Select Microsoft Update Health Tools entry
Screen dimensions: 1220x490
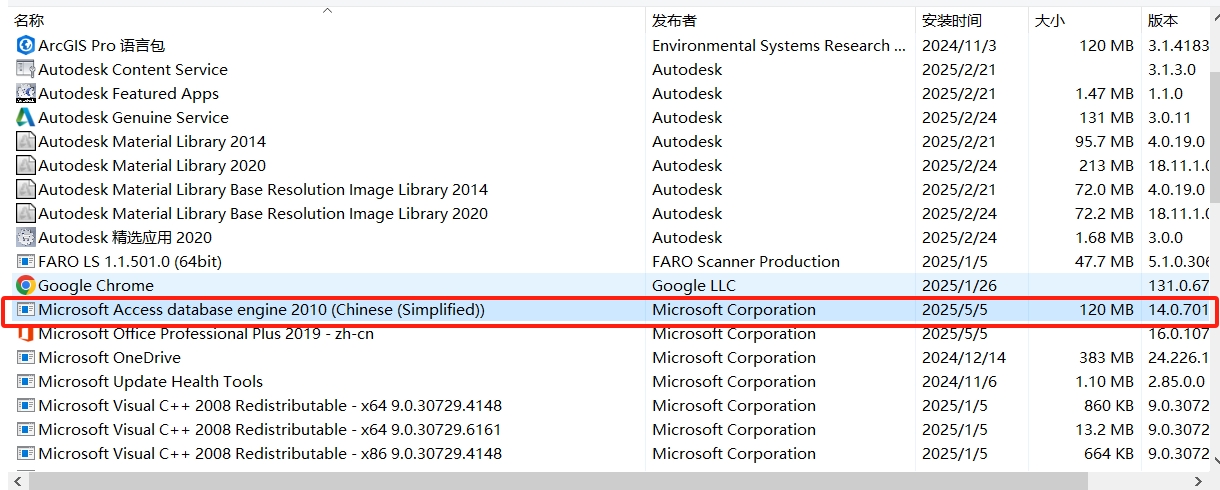[609, 381]
